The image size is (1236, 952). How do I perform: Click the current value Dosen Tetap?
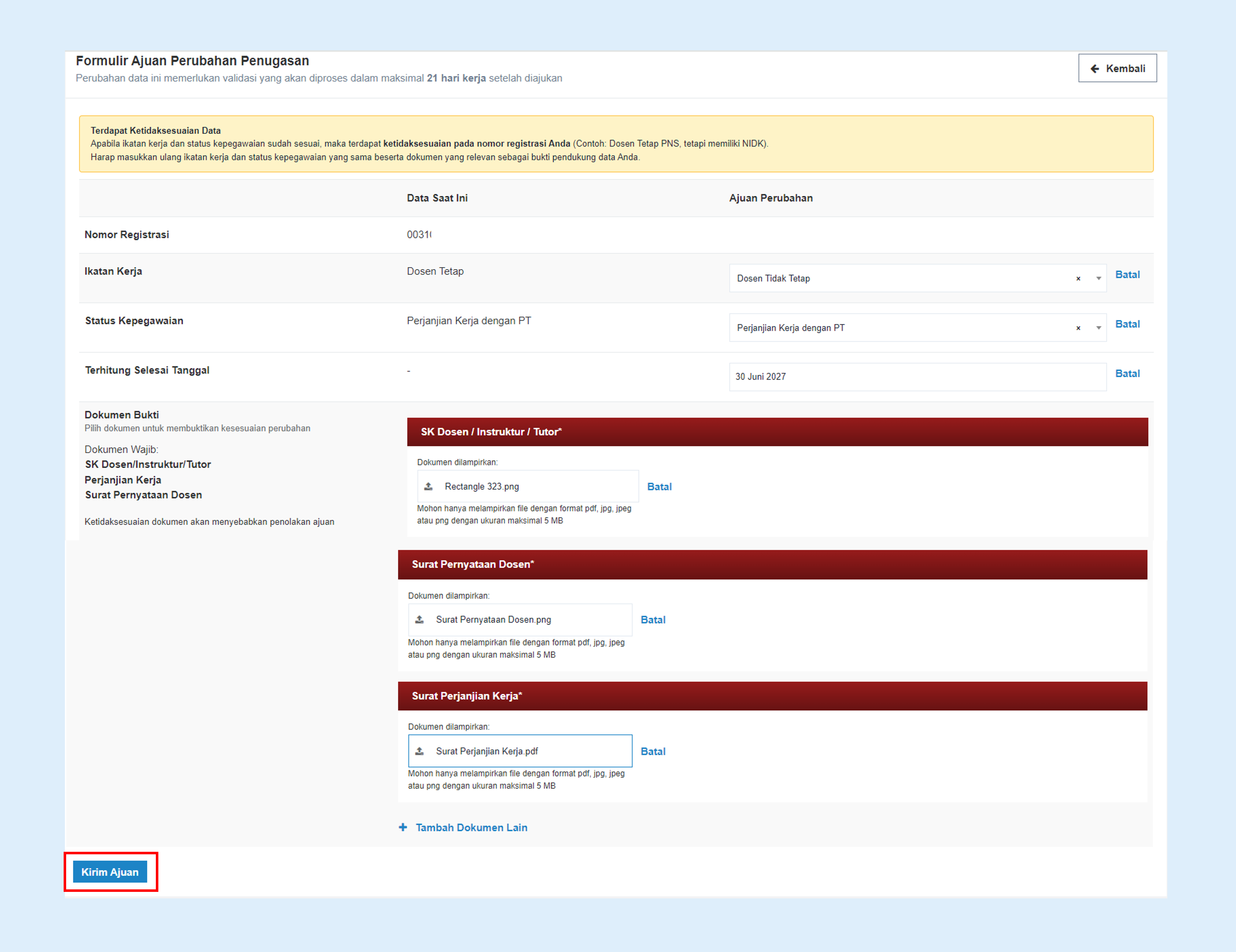(x=435, y=271)
